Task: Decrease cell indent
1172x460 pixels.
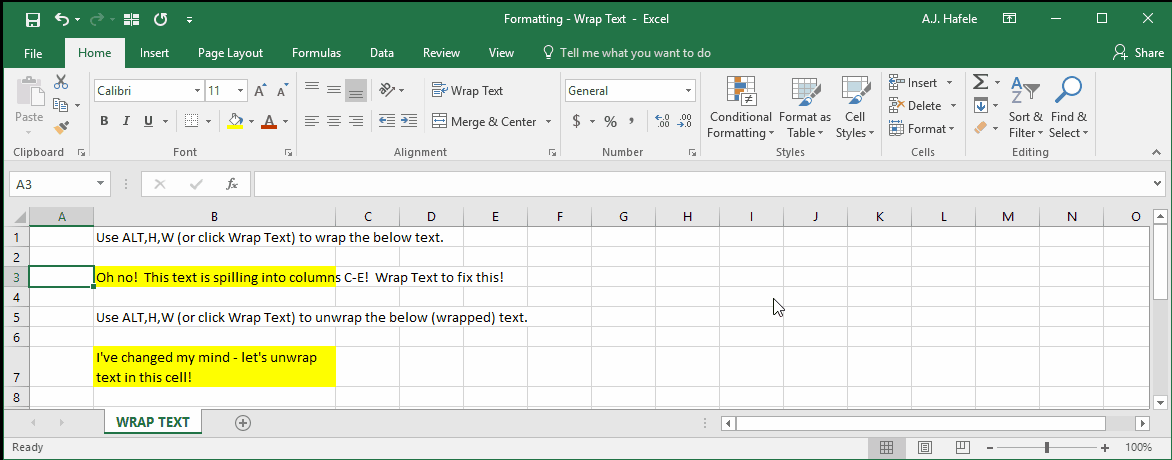Action: click(x=386, y=120)
